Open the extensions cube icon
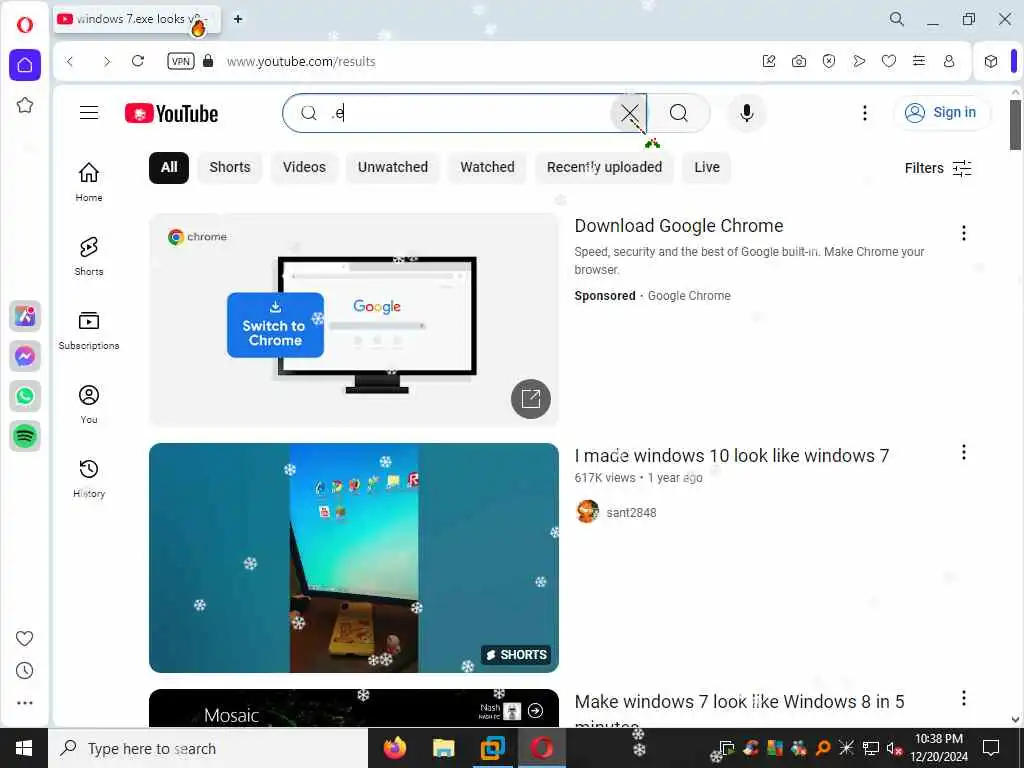1024x768 pixels. pos(991,61)
